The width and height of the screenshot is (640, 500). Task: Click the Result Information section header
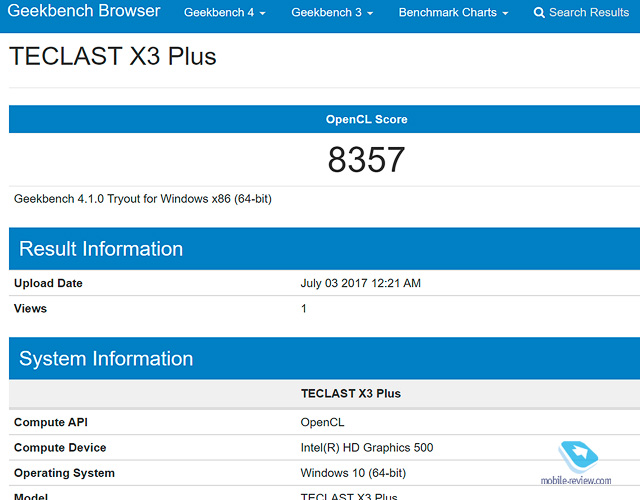(x=324, y=249)
